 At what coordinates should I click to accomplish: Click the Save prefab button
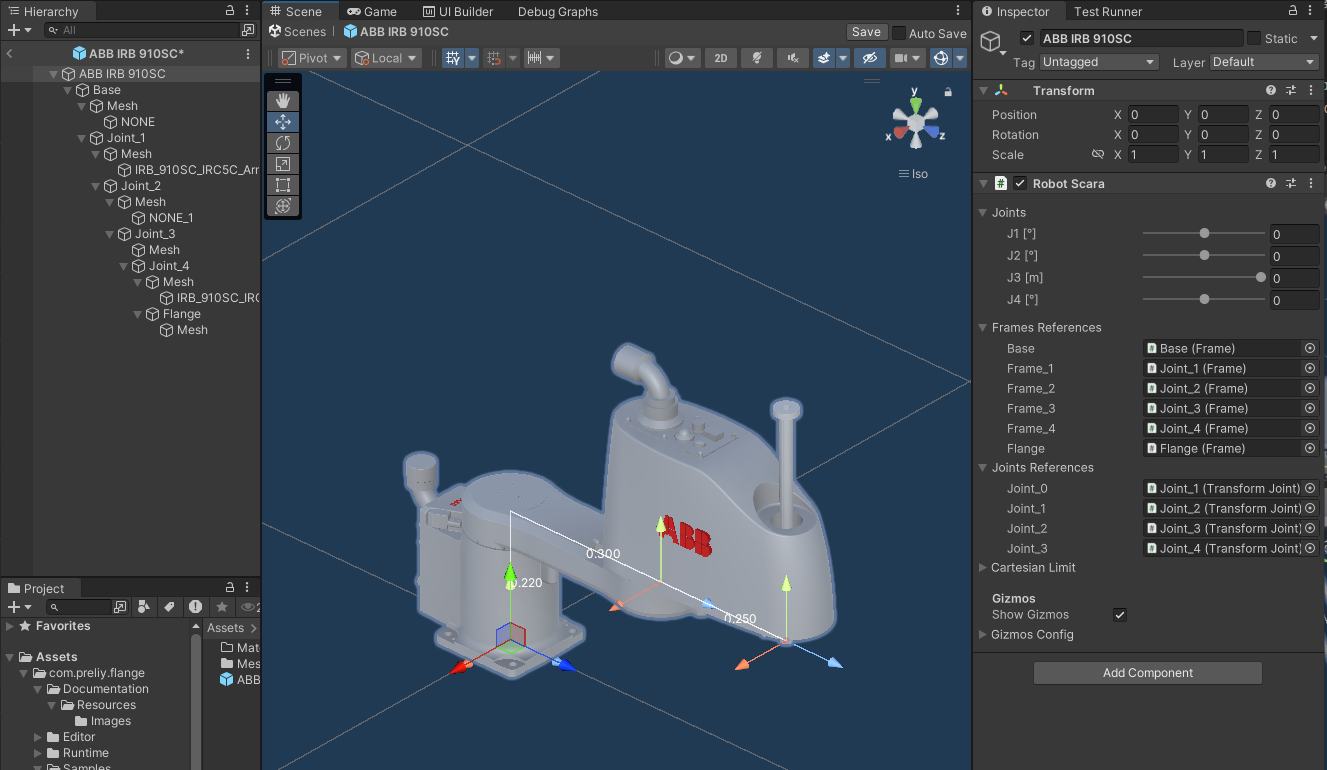point(866,33)
